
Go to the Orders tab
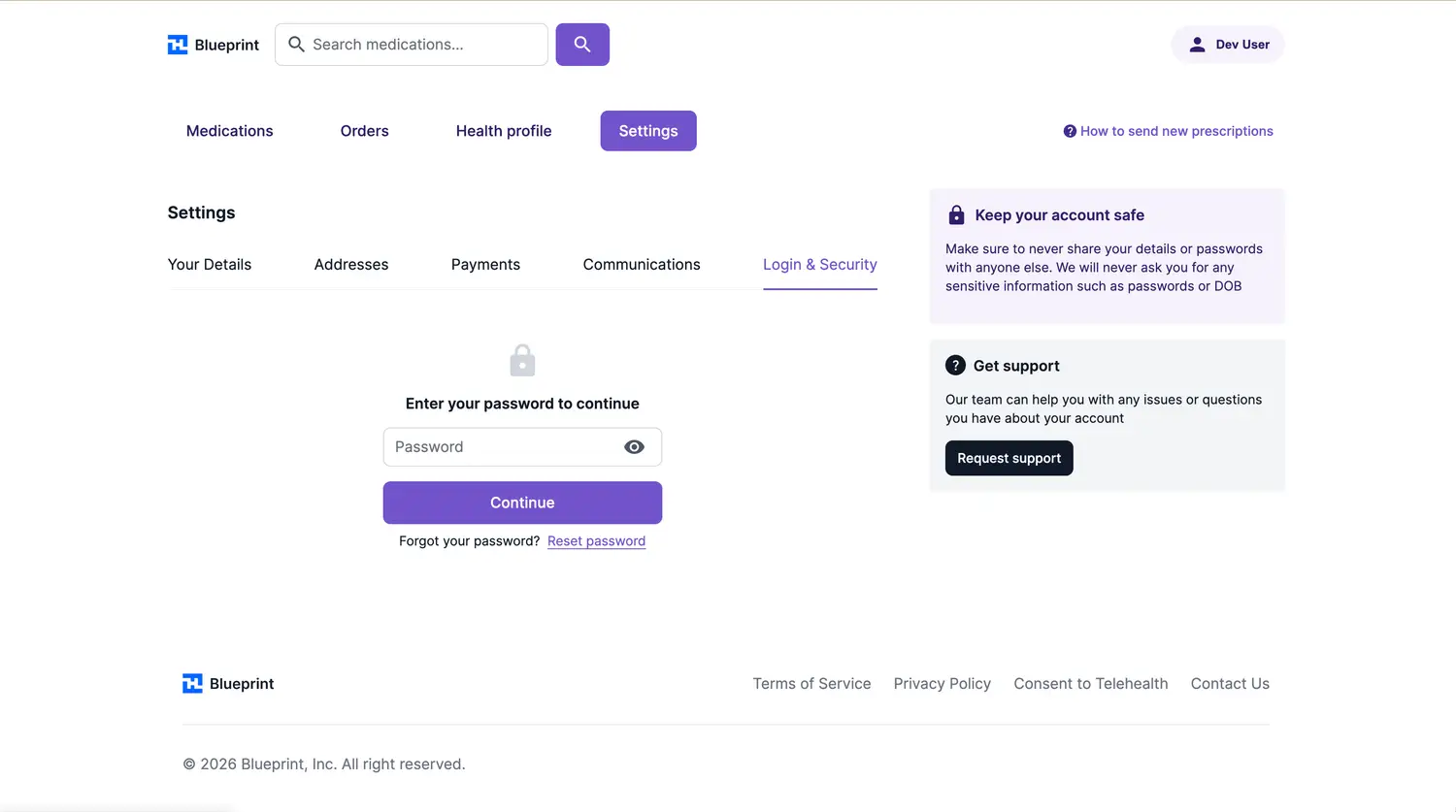[x=364, y=131]
